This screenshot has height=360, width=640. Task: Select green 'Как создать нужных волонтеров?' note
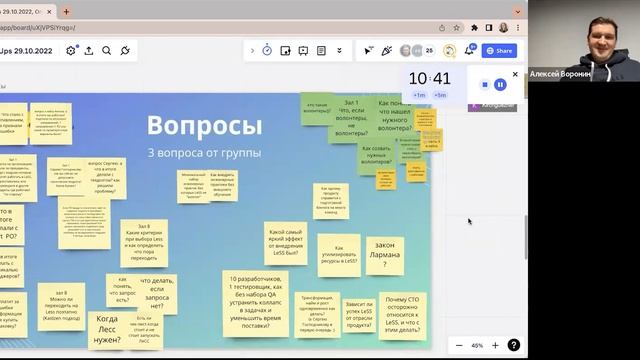click(376, 156)
